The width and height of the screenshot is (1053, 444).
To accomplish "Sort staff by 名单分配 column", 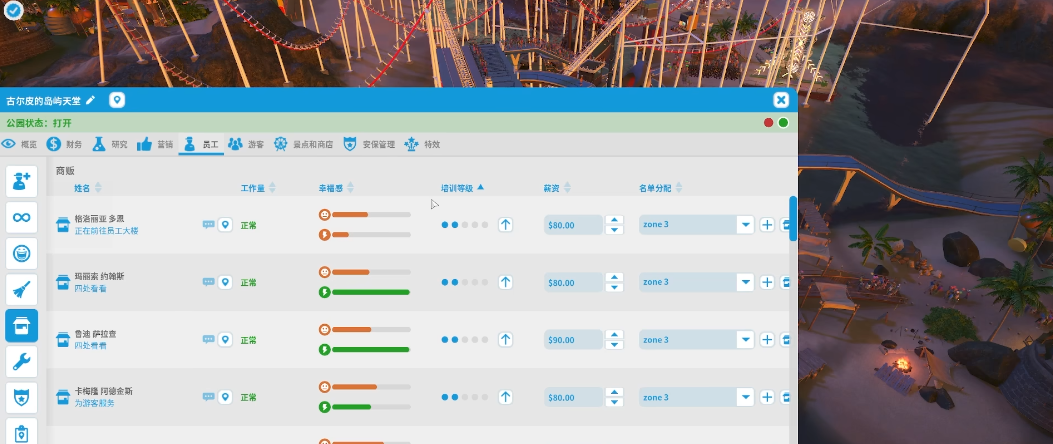I will [x=660, y=188].
